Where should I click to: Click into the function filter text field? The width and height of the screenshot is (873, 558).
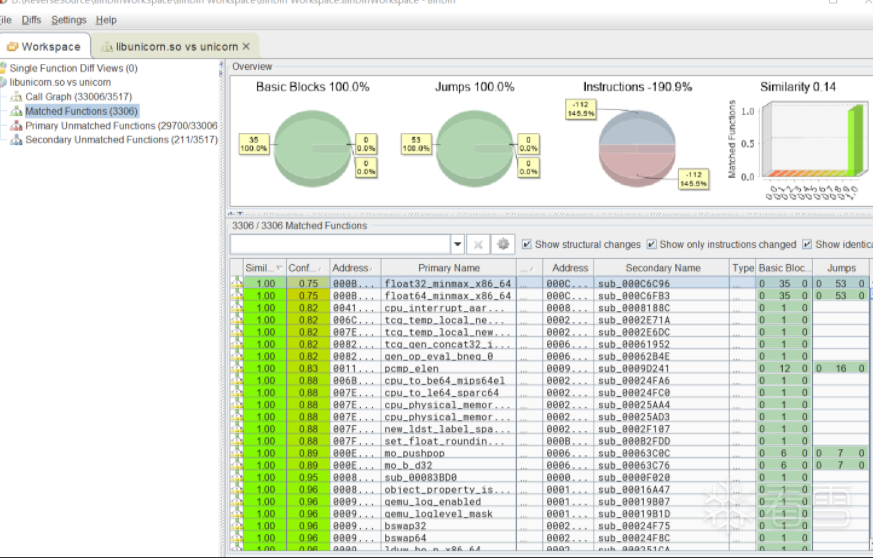[x=340, y=244]
